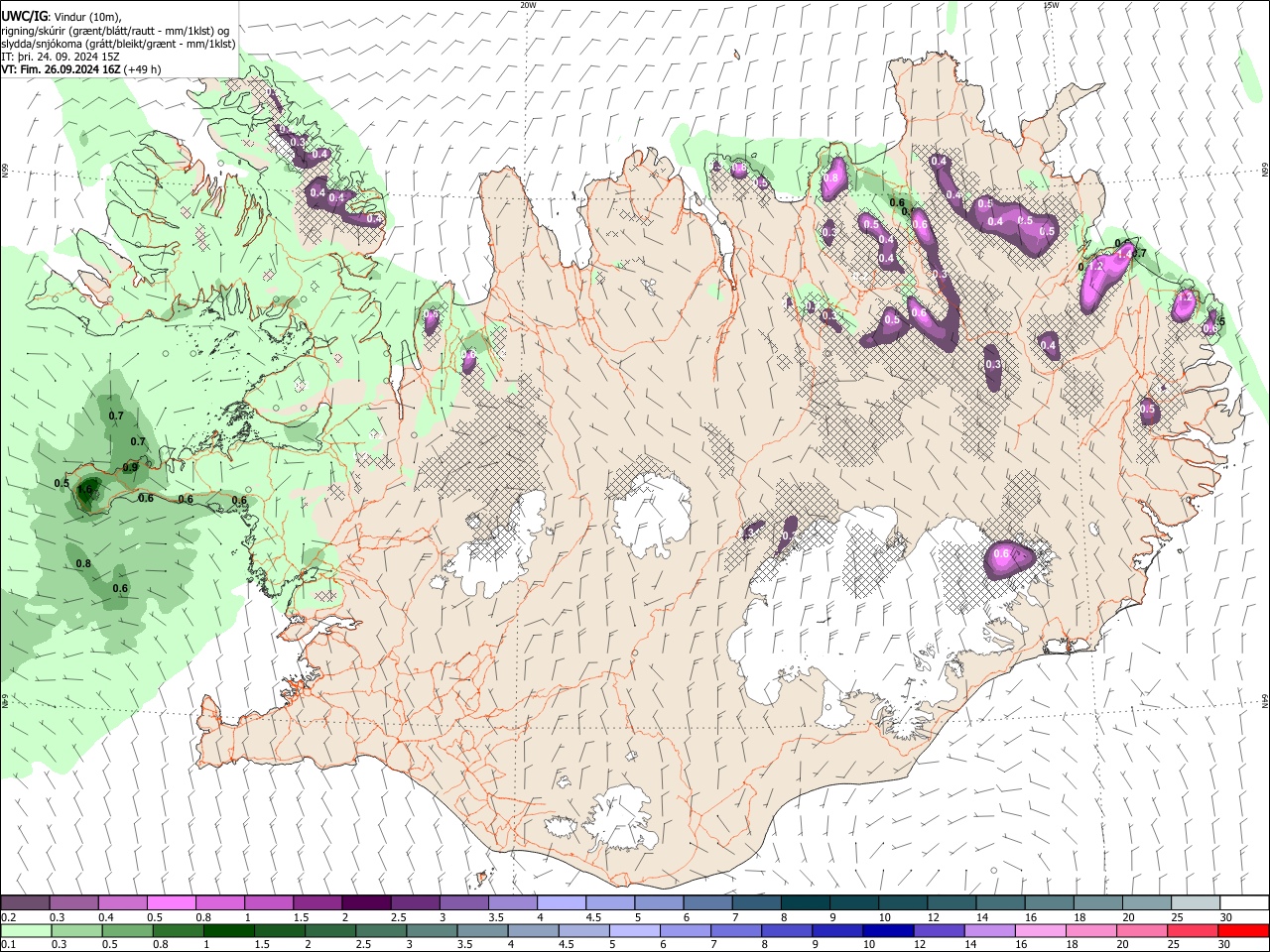
Task: Pick the royal blue 9 mm rain swatch
Action: pos(837,930)
